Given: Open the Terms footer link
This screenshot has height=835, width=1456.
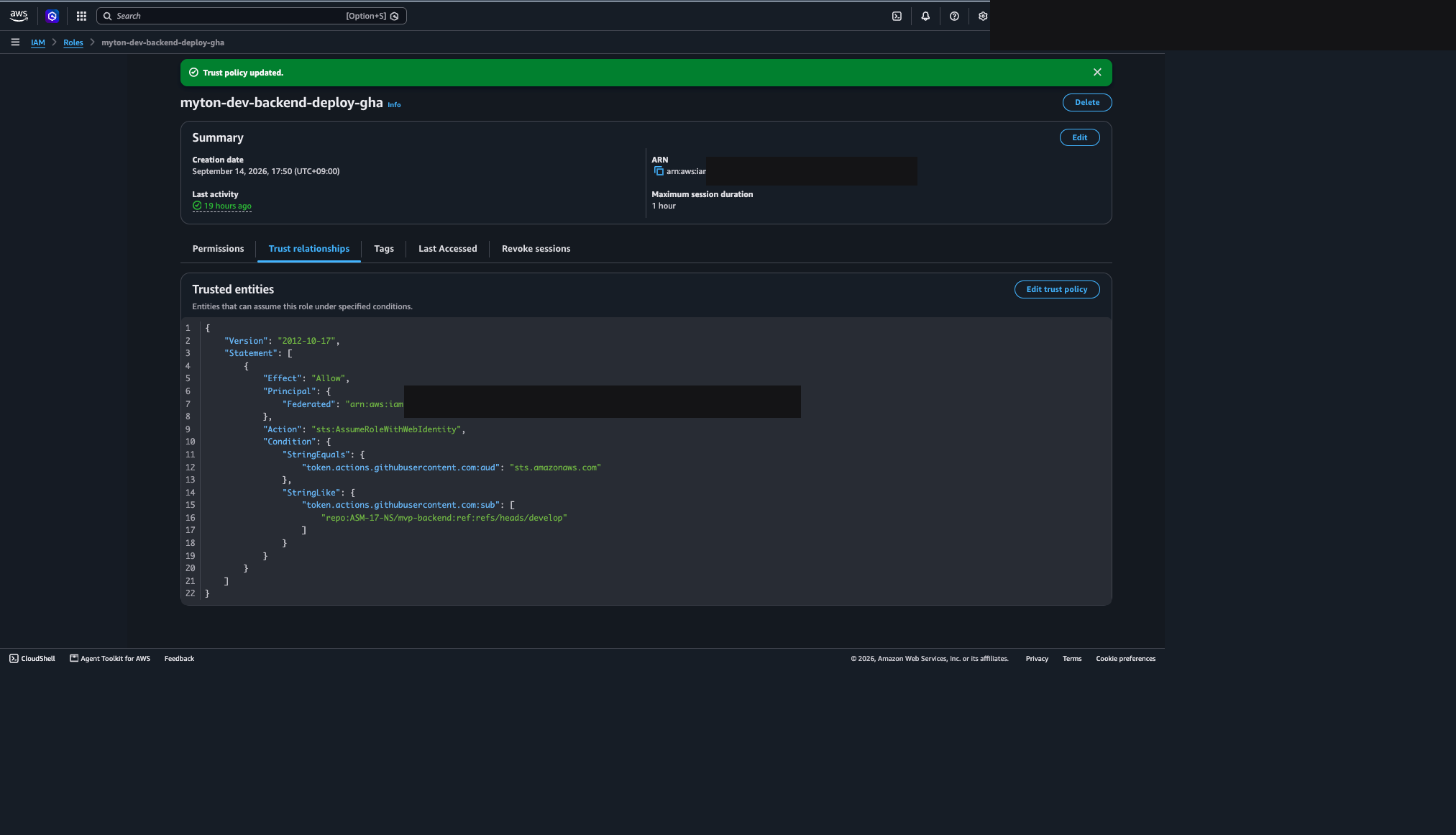Looking at the screenshot, I should click(1072, 659).
